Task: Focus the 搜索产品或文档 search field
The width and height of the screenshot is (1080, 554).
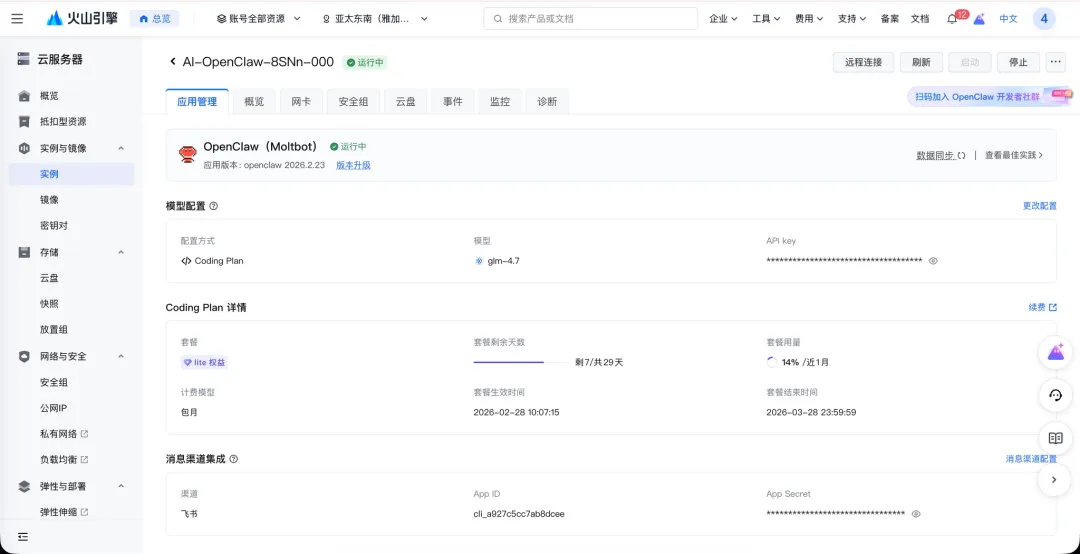Action: (x=591, y=19)
